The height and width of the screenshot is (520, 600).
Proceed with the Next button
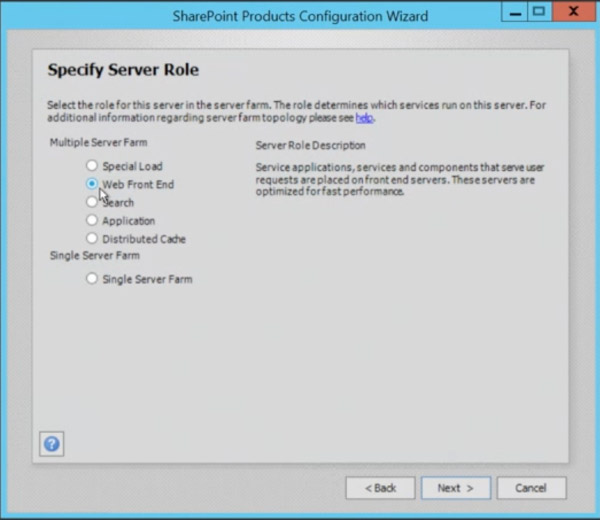(x=456, y=488)
